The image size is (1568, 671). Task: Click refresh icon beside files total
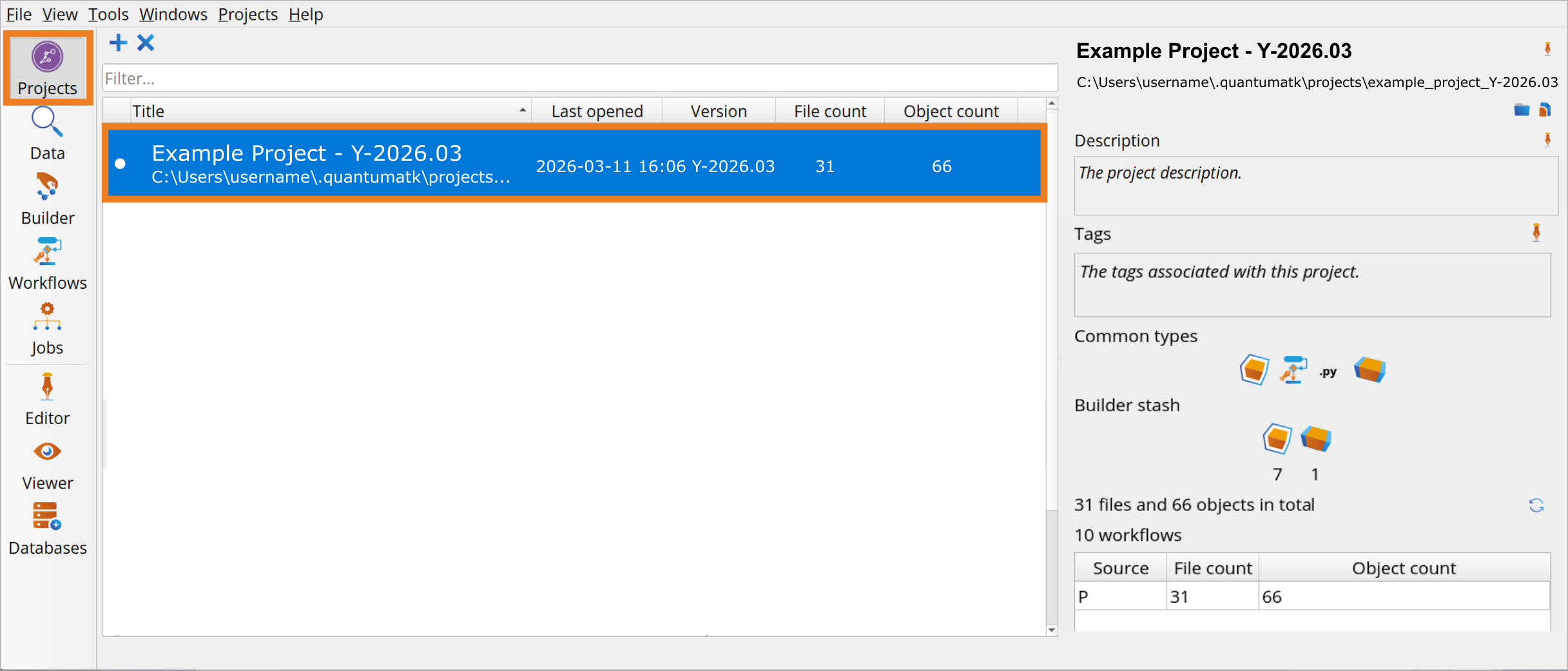[1536, 505]
